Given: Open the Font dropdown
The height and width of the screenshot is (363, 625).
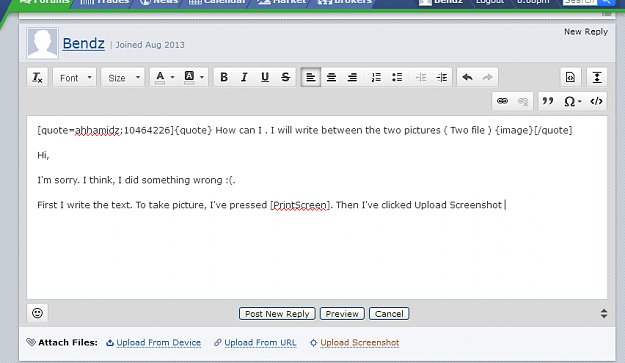Looking at the screenshot, I should 75,77.
